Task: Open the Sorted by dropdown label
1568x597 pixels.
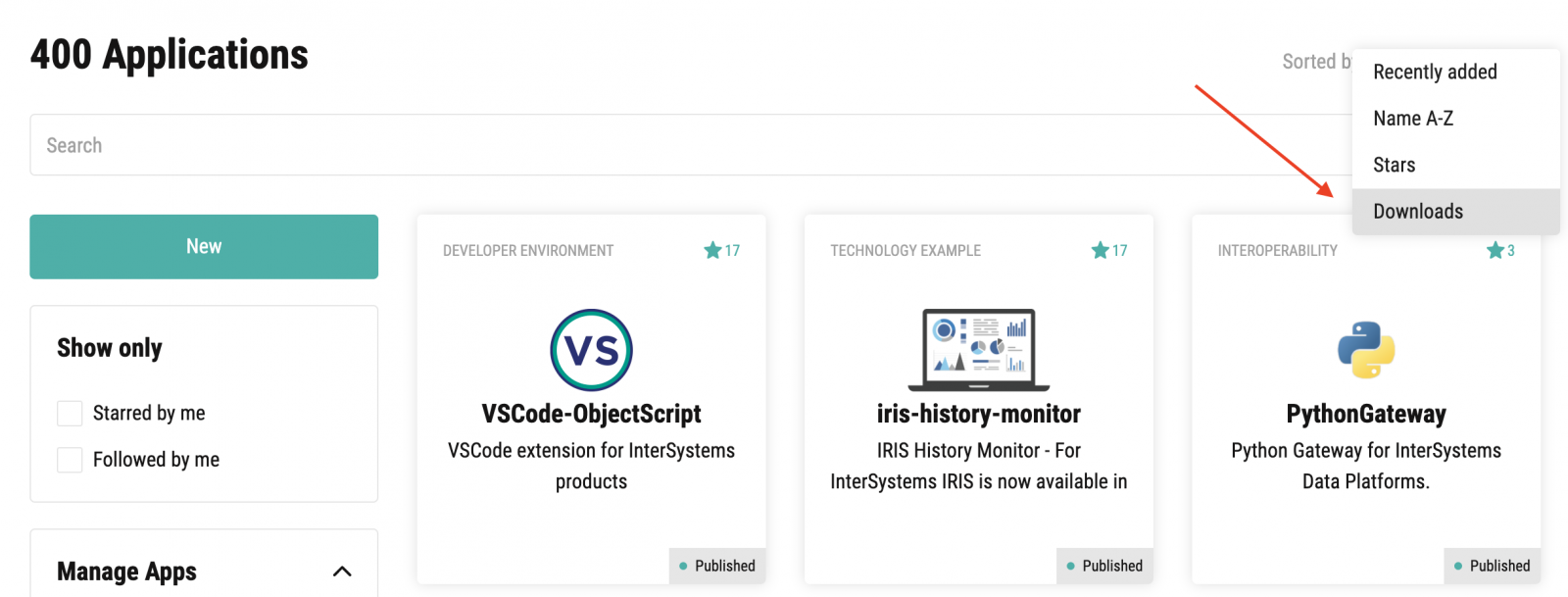Action: [1316, 62]
